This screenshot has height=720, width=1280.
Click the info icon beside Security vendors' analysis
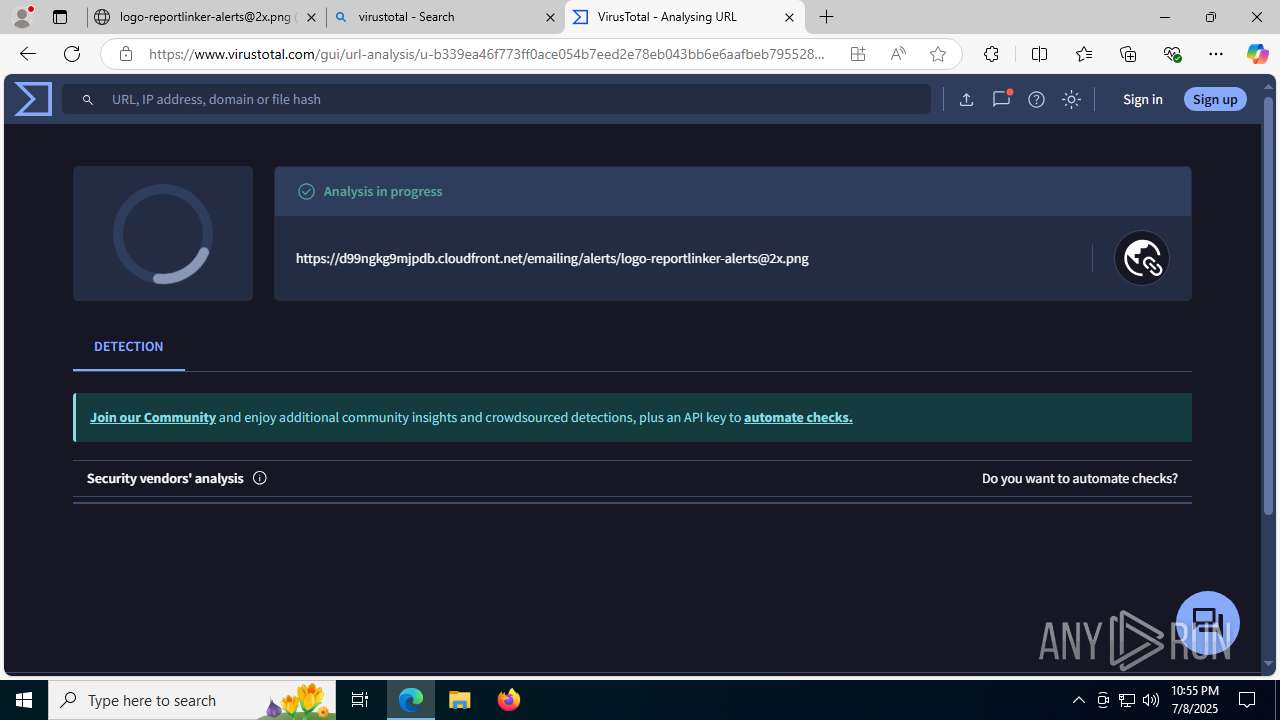tap(260, 478)
